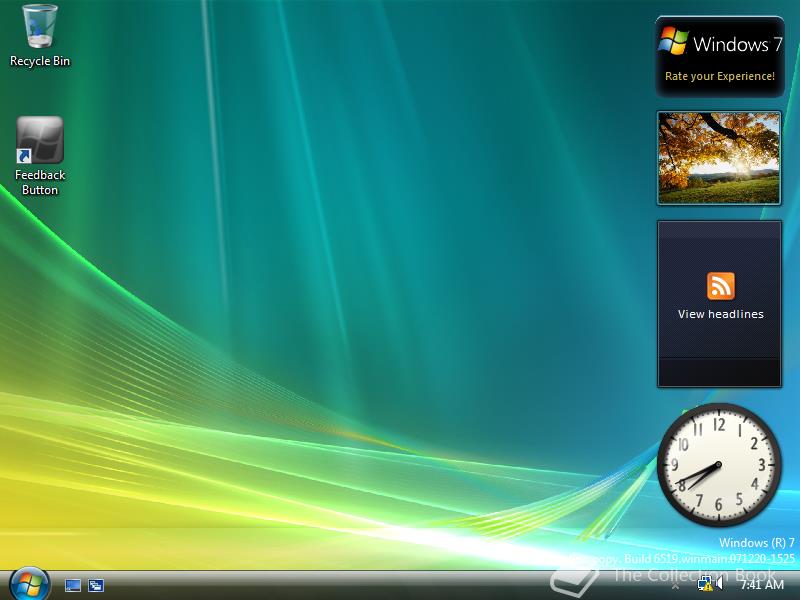
Task: Click Rate your Experience! link
Action: point(719,76)
